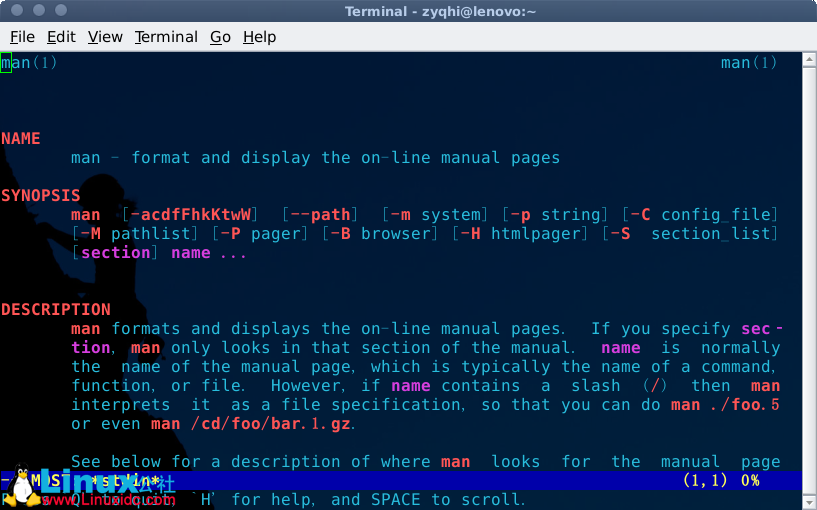
Task: Click the SYNOPSIS section heading
Action: [41, 195]
